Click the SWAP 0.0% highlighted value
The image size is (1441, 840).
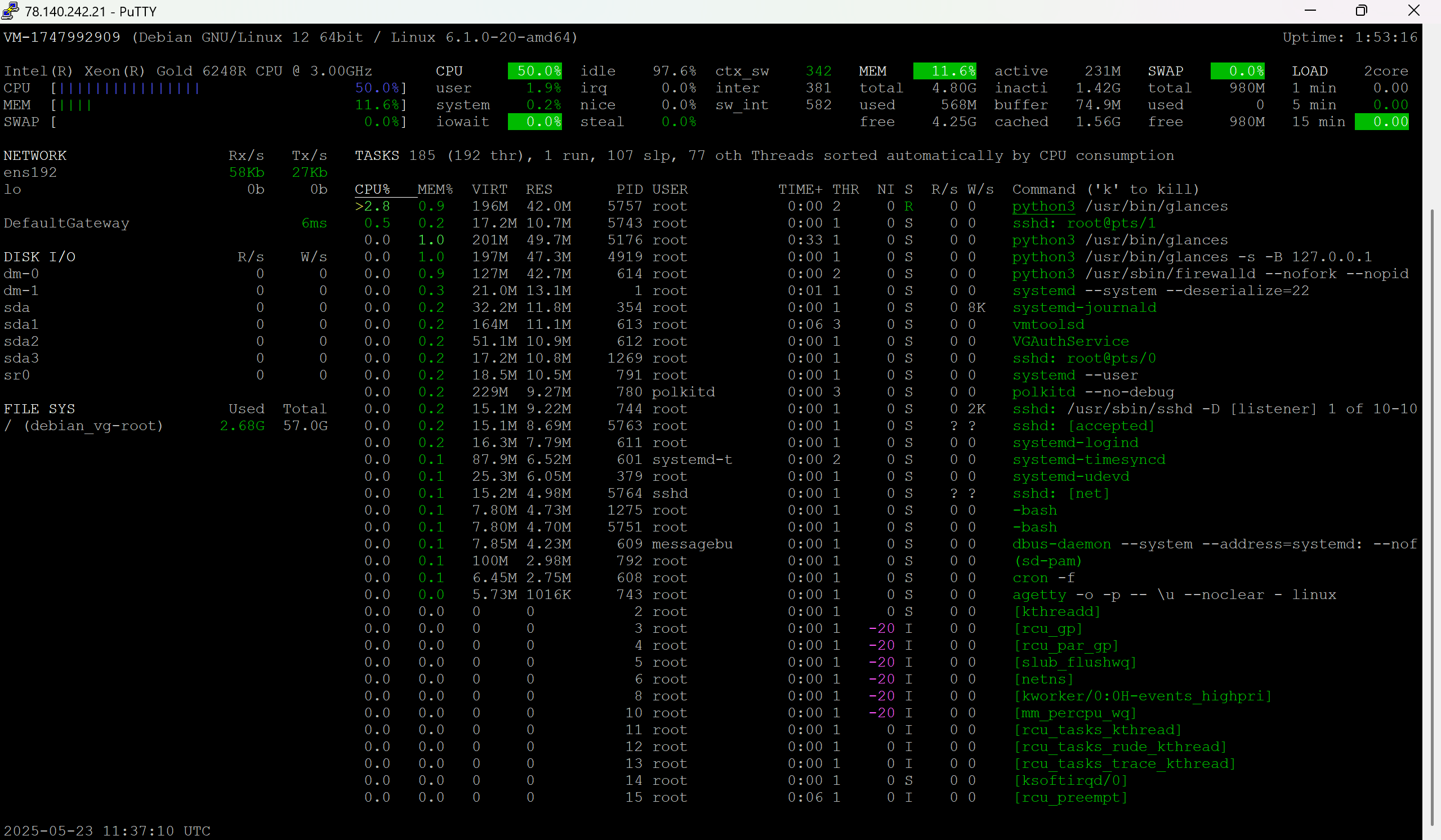pos(1237,71)
